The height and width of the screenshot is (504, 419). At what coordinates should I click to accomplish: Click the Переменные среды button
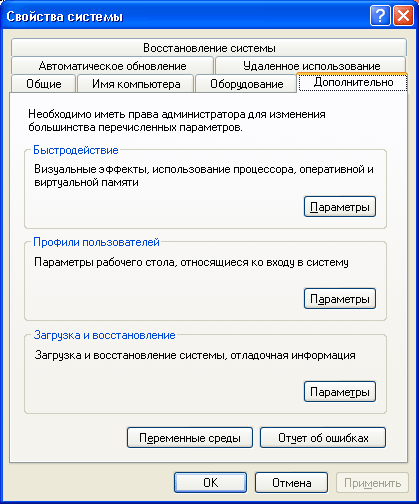(x=190, y=438)
